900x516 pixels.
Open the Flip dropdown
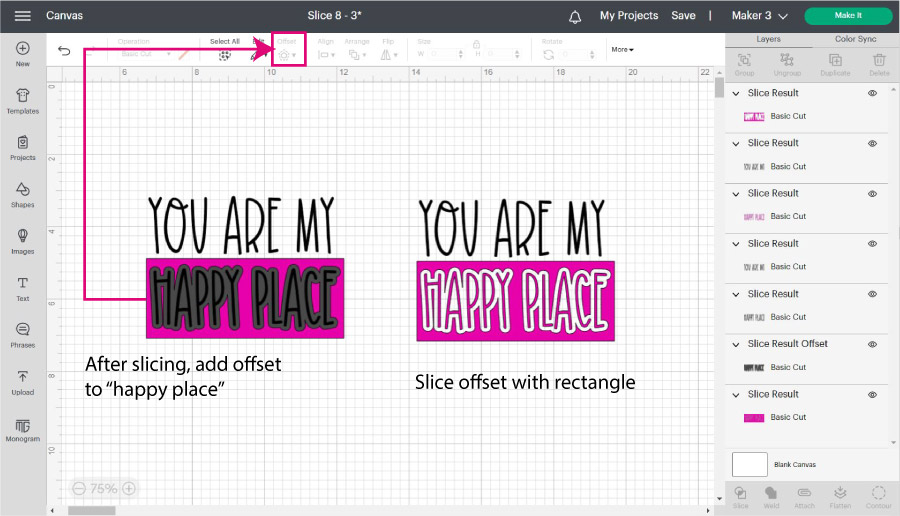coord(389,55)
